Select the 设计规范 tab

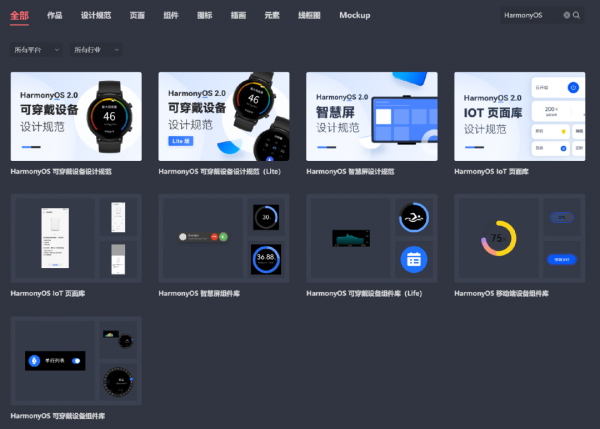point(96,15)
